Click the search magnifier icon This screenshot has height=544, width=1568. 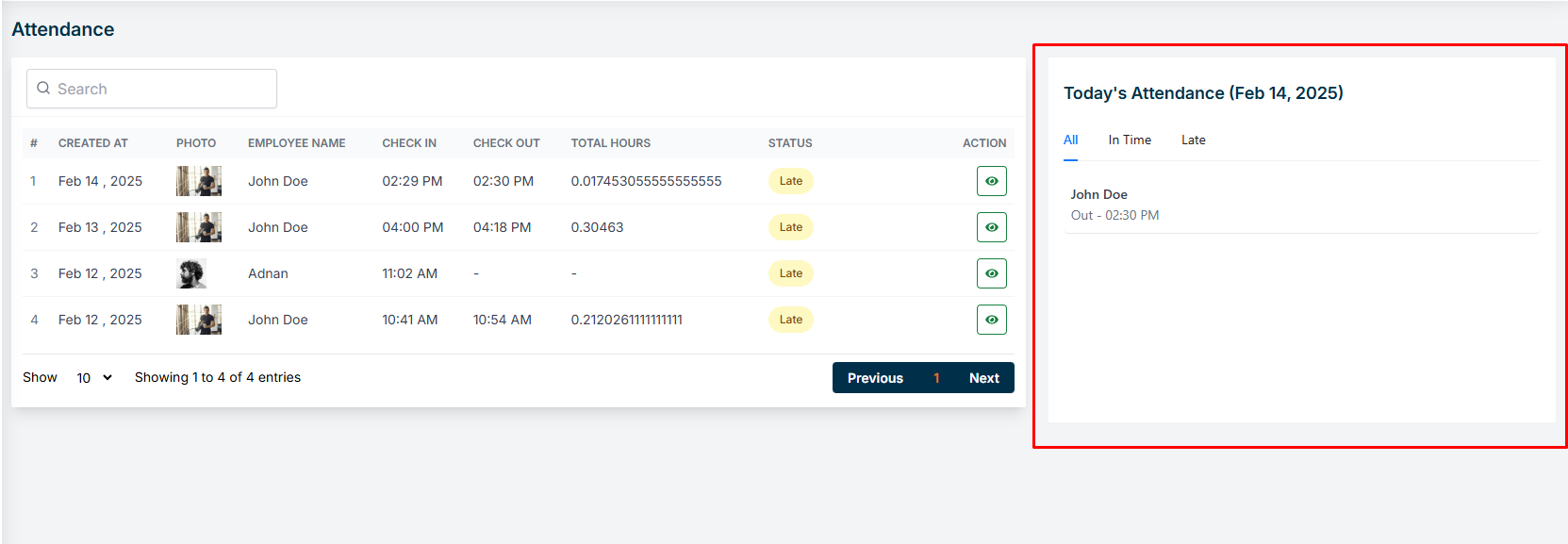tap(43, 89)
